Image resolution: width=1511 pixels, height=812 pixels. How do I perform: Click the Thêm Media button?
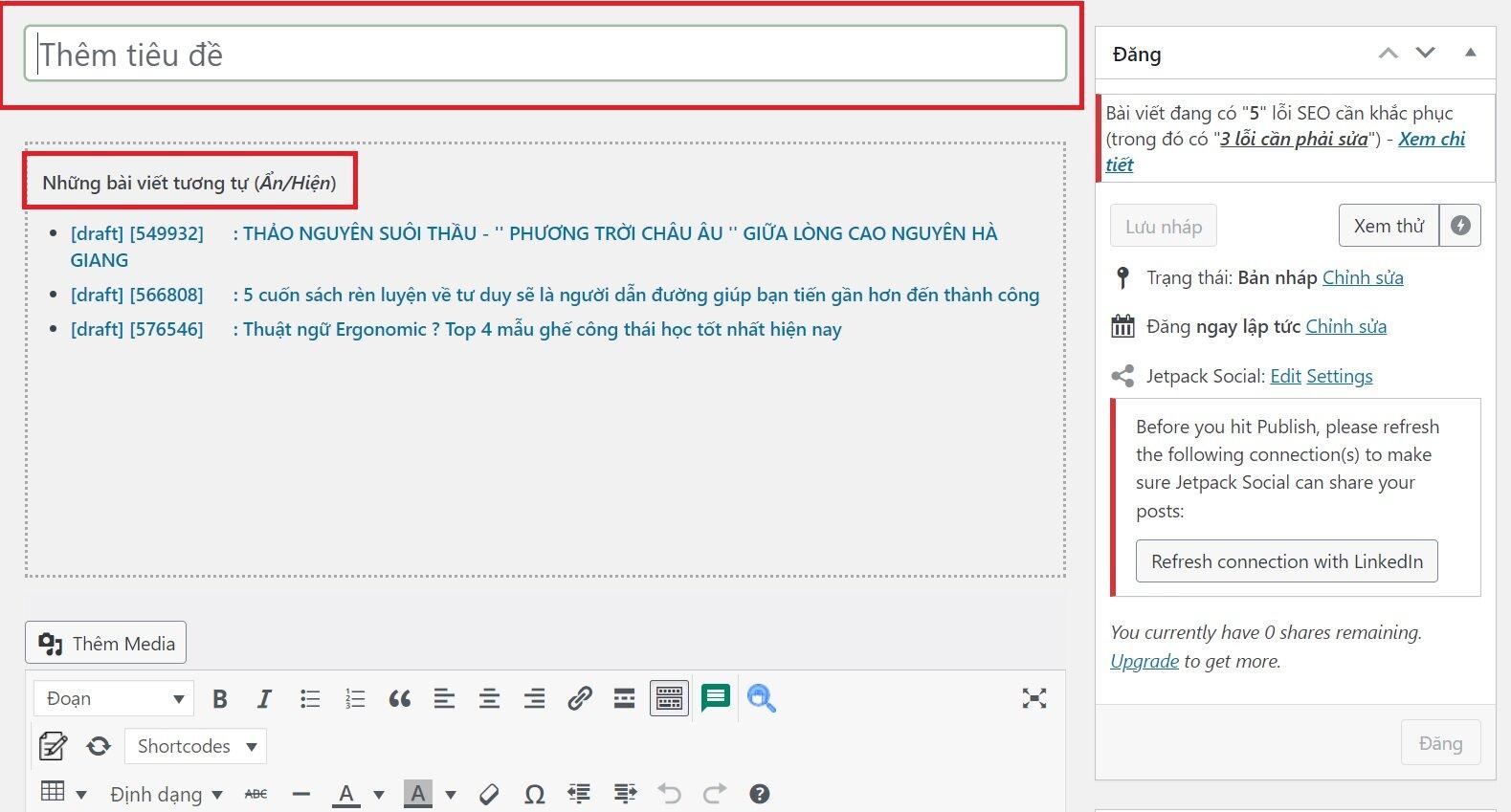click(106, 644)
